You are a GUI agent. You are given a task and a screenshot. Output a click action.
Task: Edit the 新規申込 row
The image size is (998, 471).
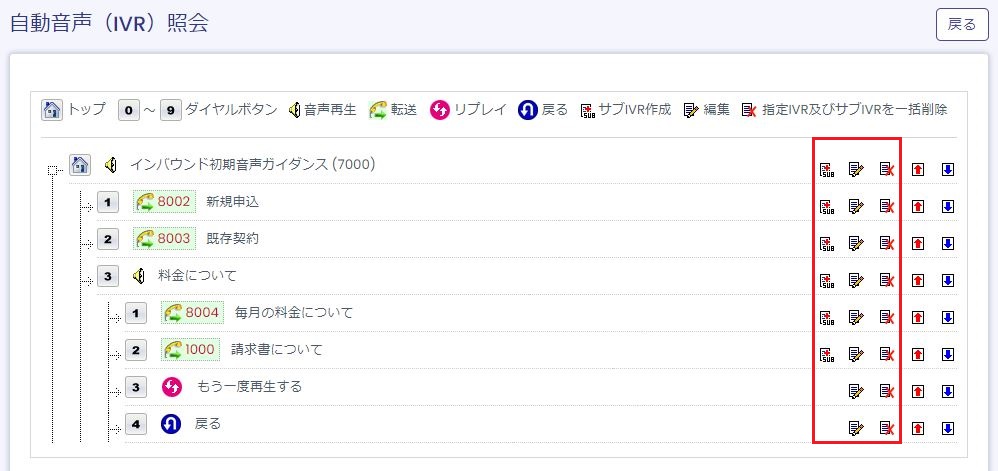[856, 206]
